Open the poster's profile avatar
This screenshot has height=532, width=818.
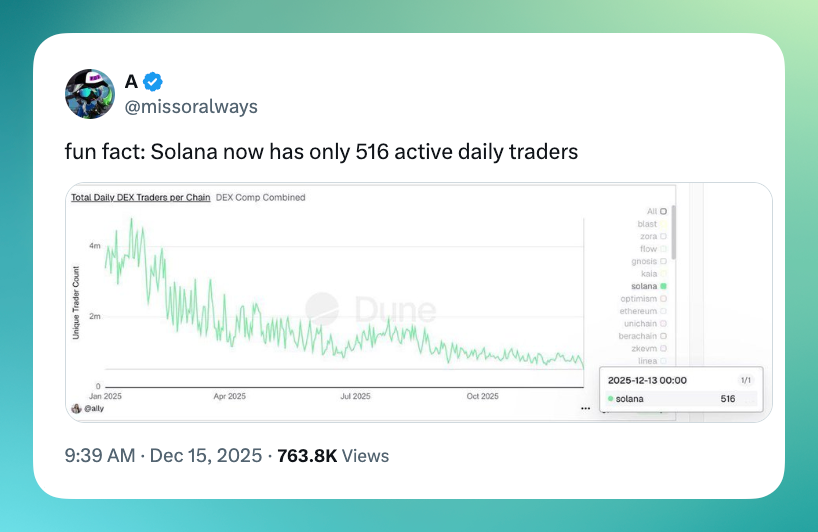[x=89, y=94]
